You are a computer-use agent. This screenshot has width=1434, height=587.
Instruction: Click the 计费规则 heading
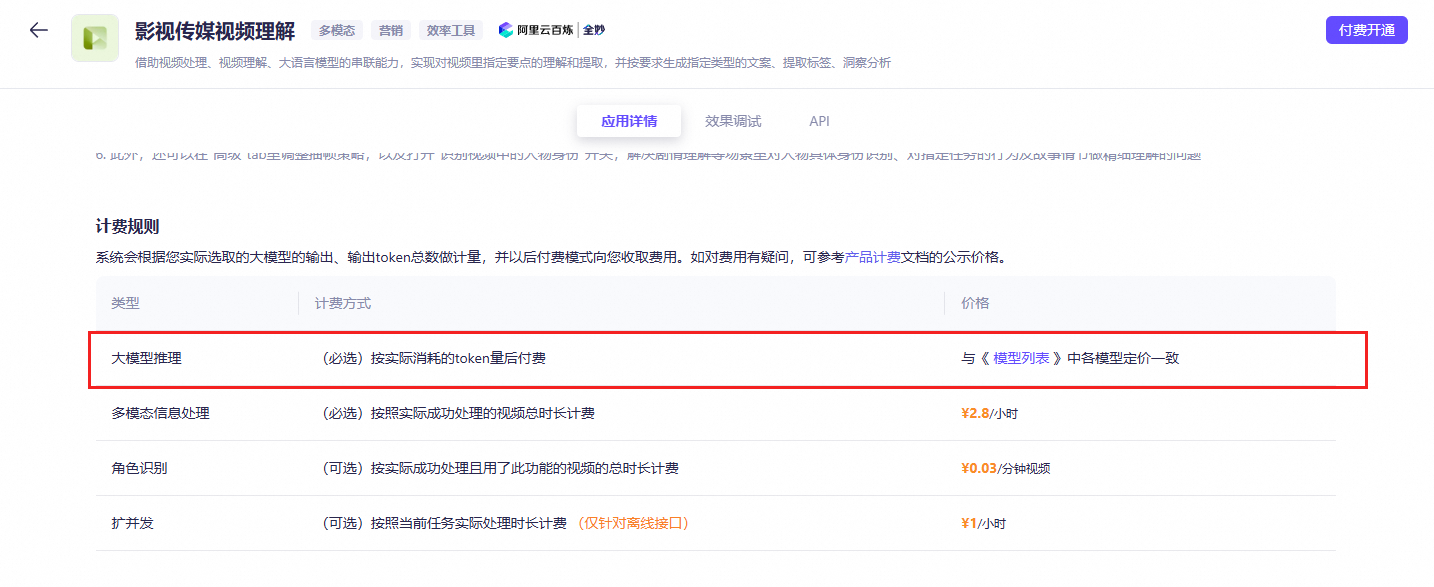pos(127,226)
